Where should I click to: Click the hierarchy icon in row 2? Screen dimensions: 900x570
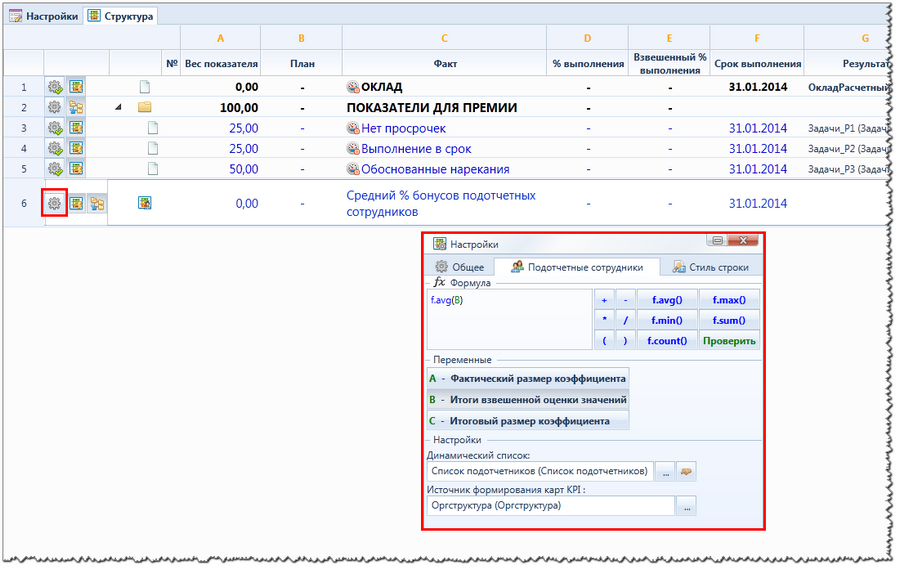[x=76, y=107]
